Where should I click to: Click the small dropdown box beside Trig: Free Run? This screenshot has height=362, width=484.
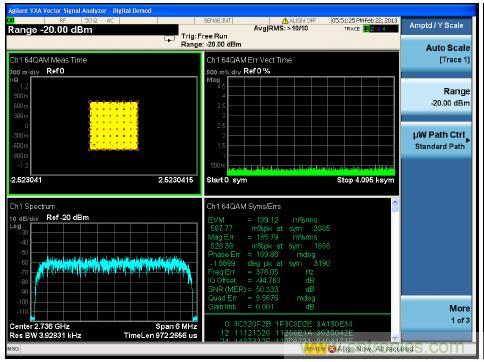pyautogui.click(x=169, y=39)
